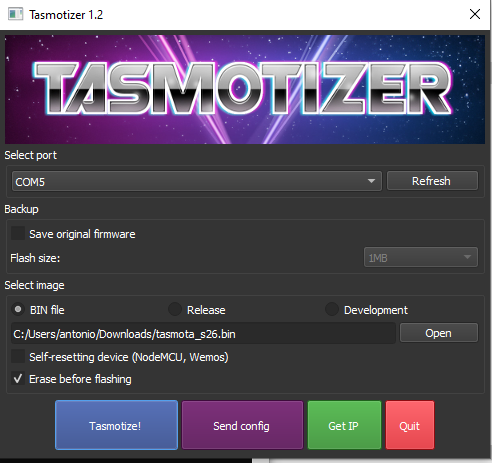Click the green Get IP button

[x=344, y=425]
